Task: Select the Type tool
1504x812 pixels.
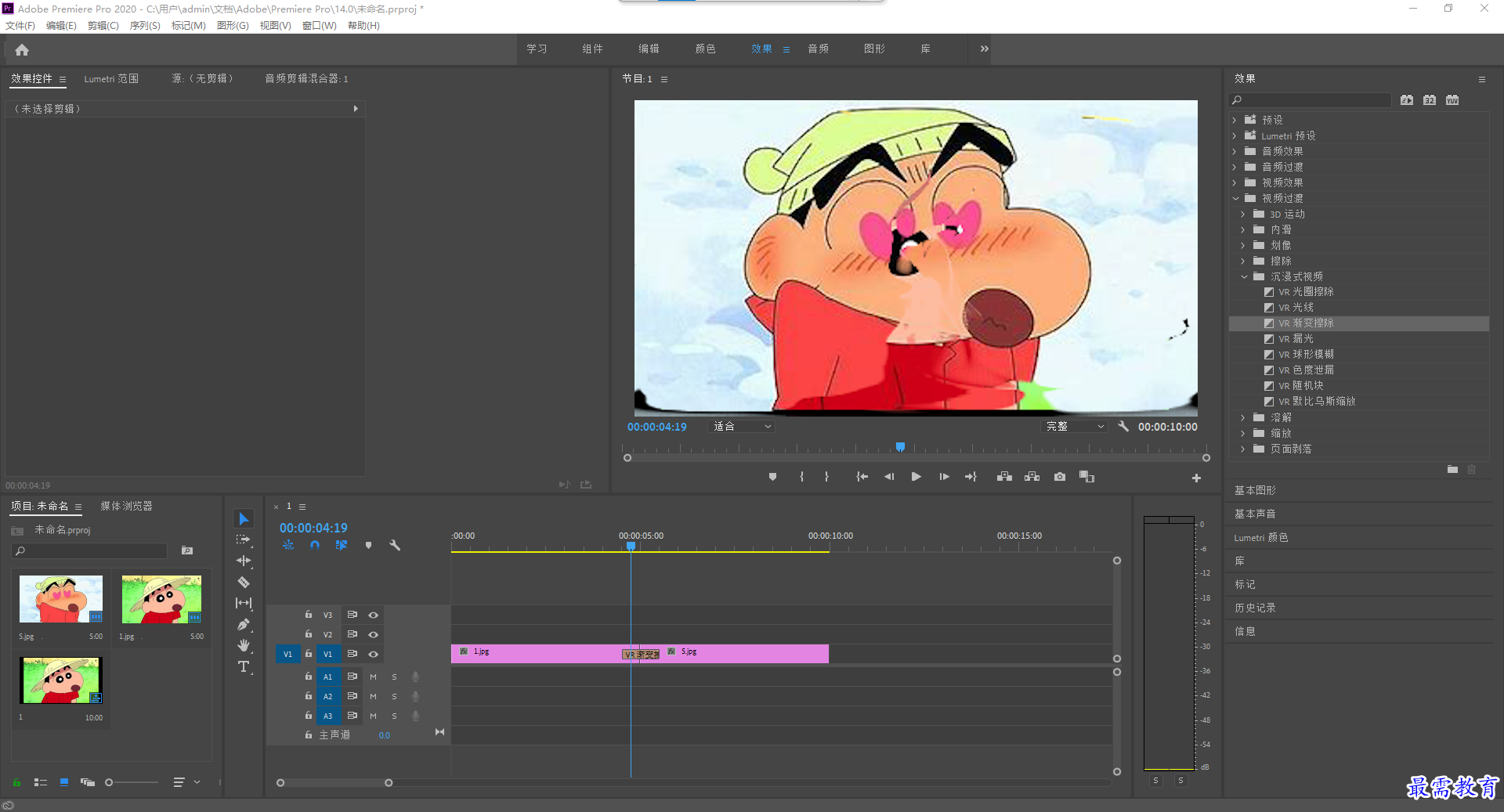Action: 244,666
